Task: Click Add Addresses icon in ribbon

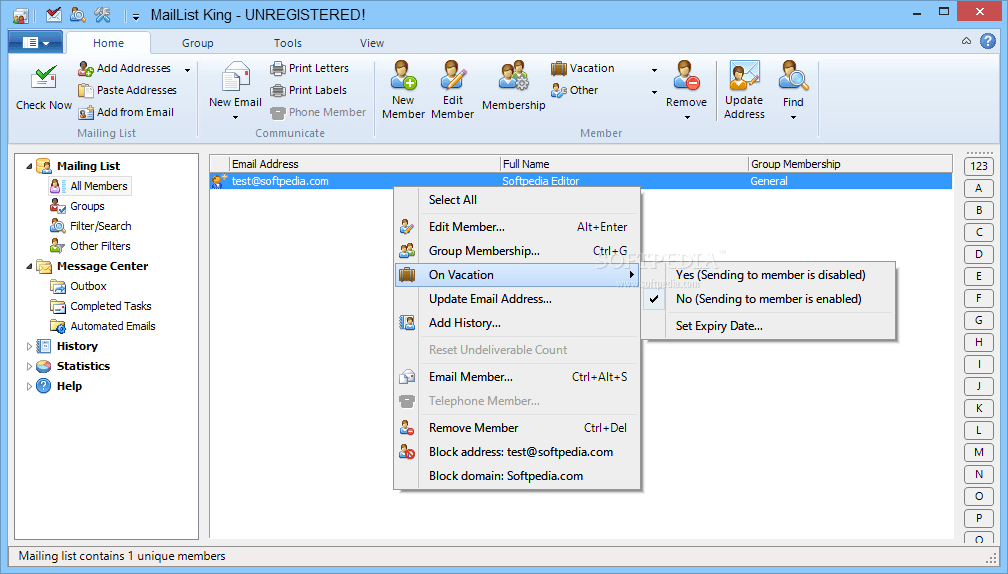Action: coord(86,68)
